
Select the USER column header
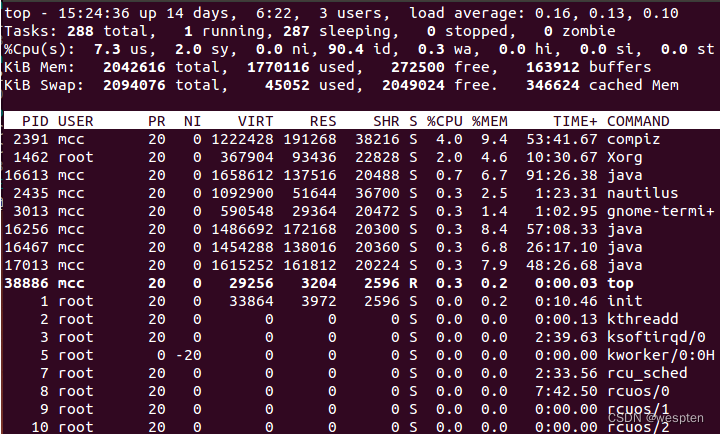pos(76,121)
